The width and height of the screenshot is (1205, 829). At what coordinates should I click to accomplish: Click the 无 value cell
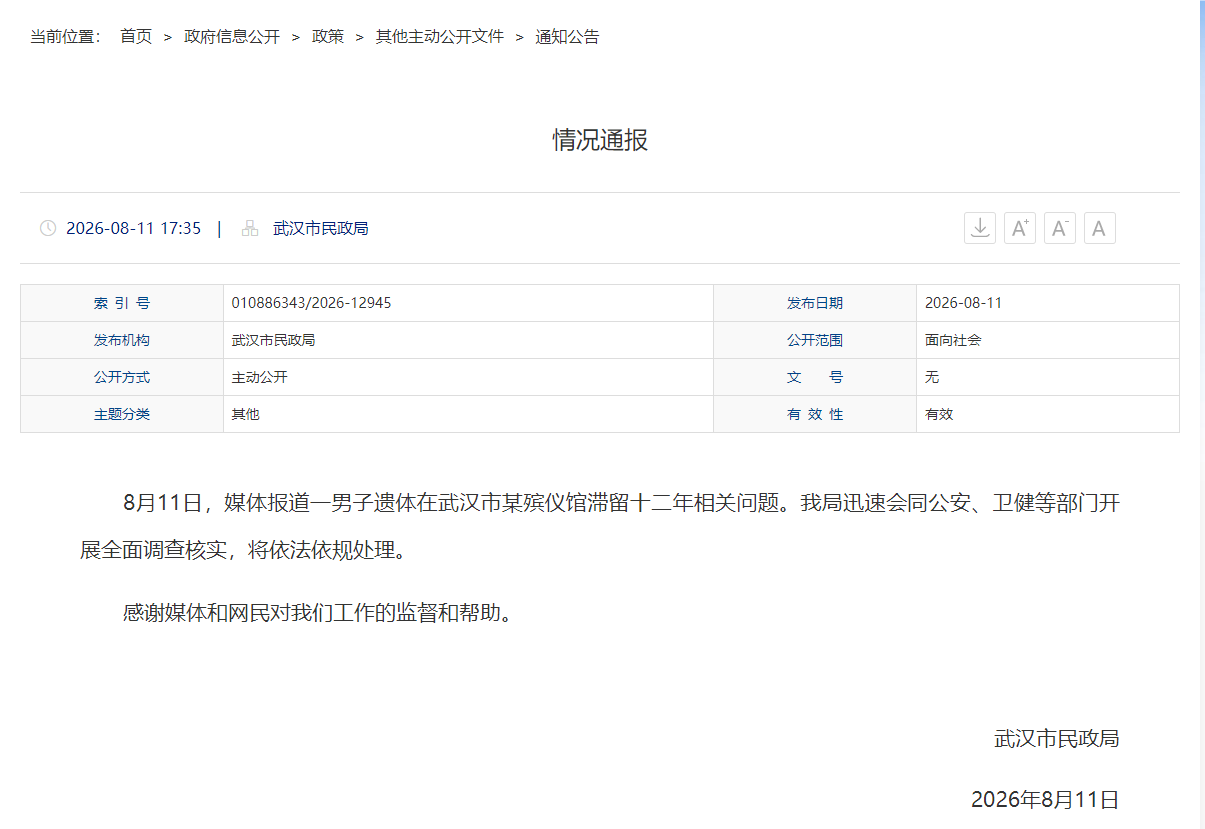click(1048, 377)
